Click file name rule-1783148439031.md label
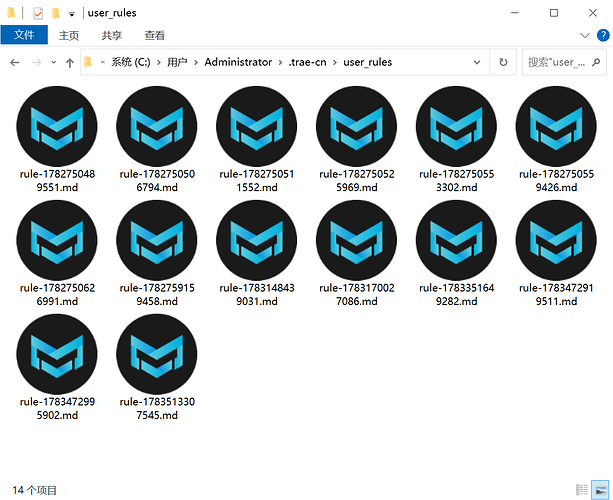 (x=257, y=294)
